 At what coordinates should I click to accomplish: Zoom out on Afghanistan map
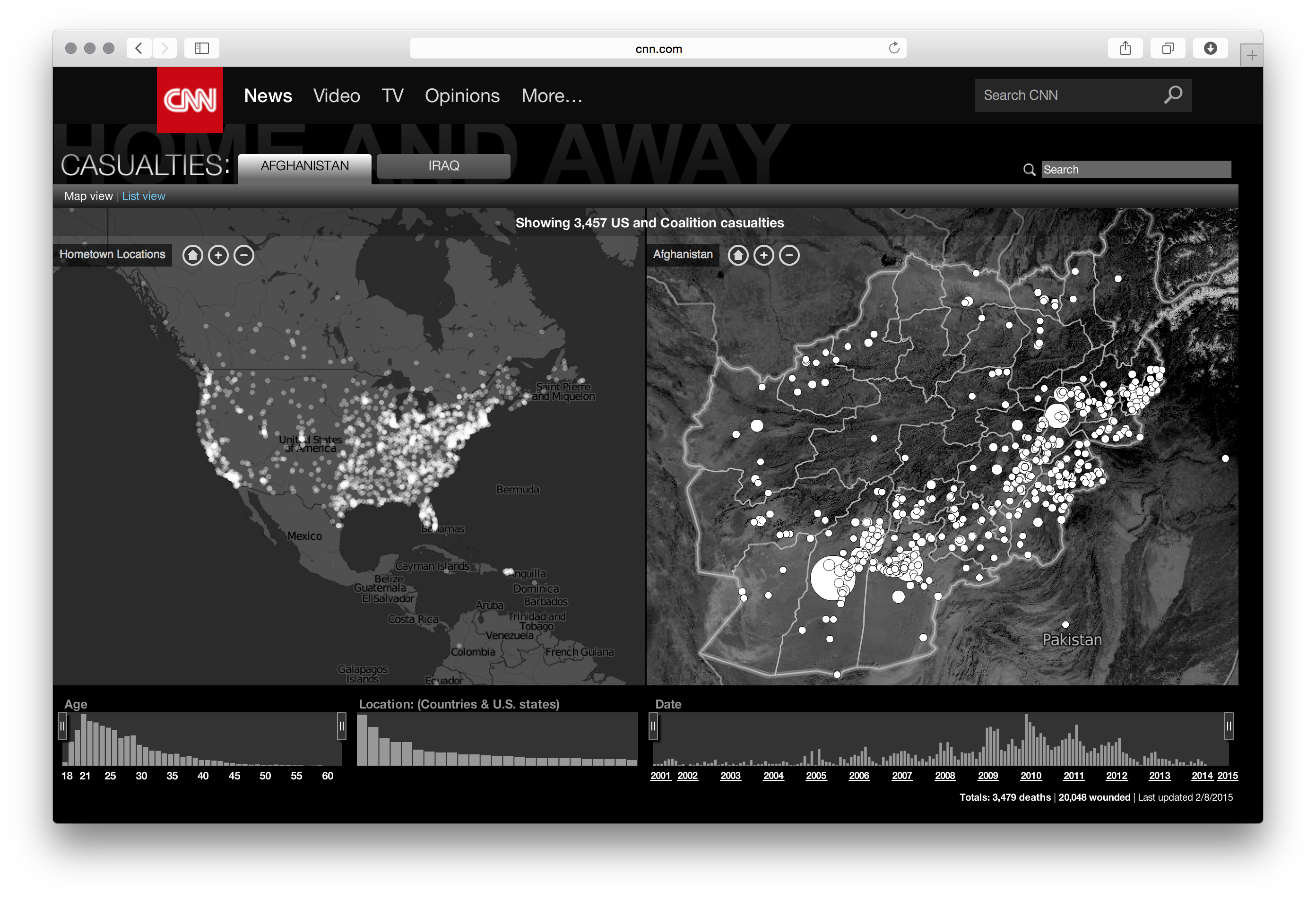point(789,255)
